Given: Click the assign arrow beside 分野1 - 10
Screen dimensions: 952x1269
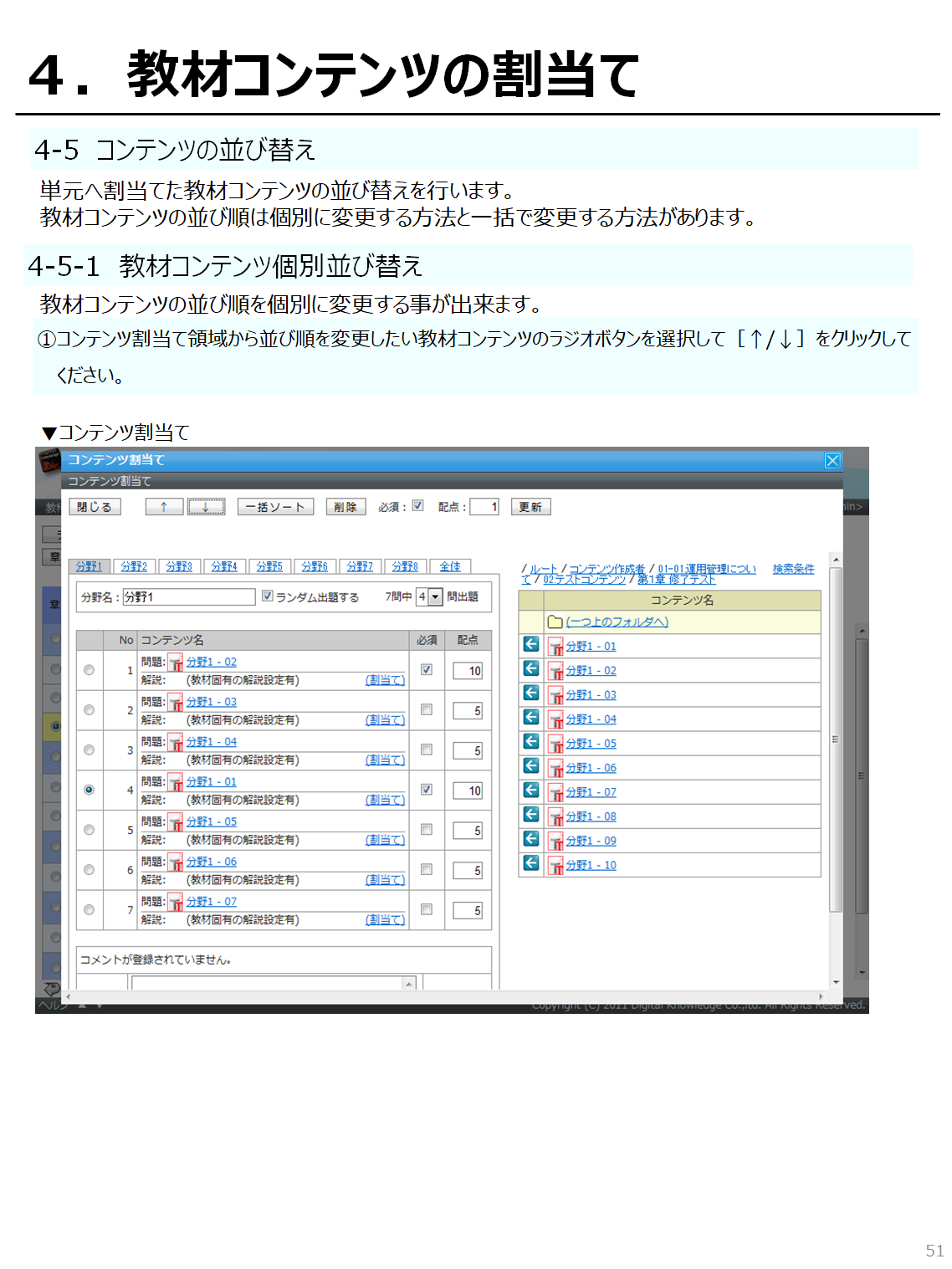Looking at the screenshot, I should pos(531,863).
